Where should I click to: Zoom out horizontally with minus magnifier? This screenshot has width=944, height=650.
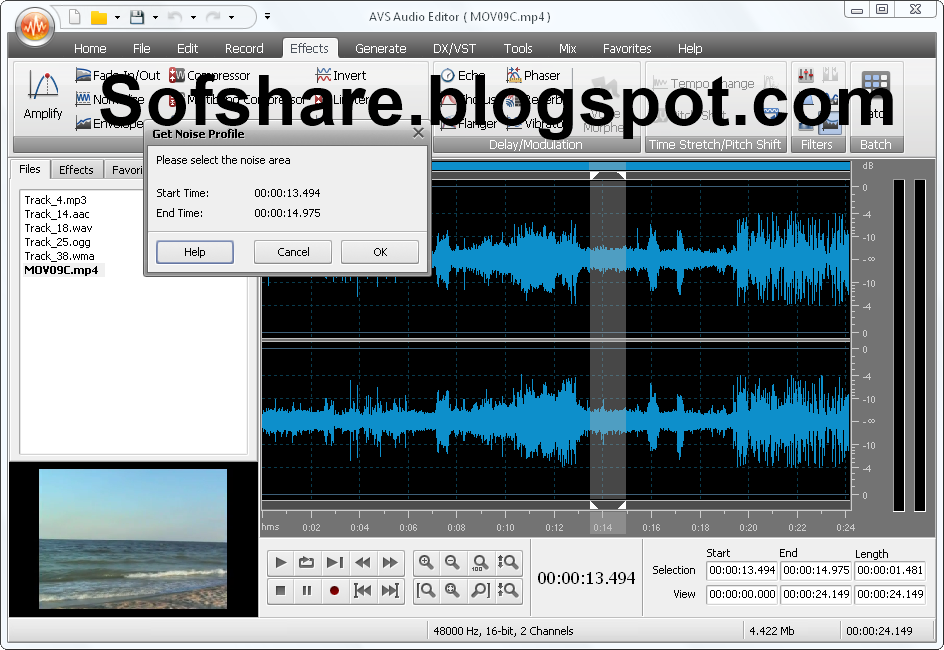[452, 562]
